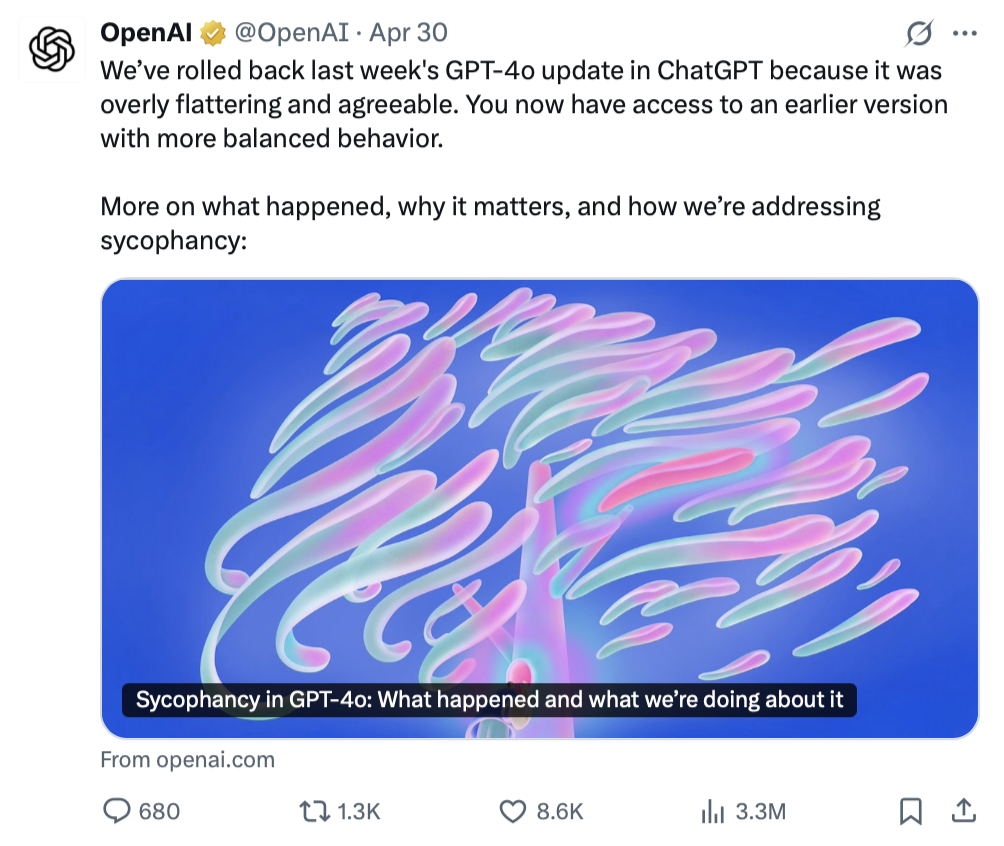Click the share upload-arrow icon

pos(963,810)
